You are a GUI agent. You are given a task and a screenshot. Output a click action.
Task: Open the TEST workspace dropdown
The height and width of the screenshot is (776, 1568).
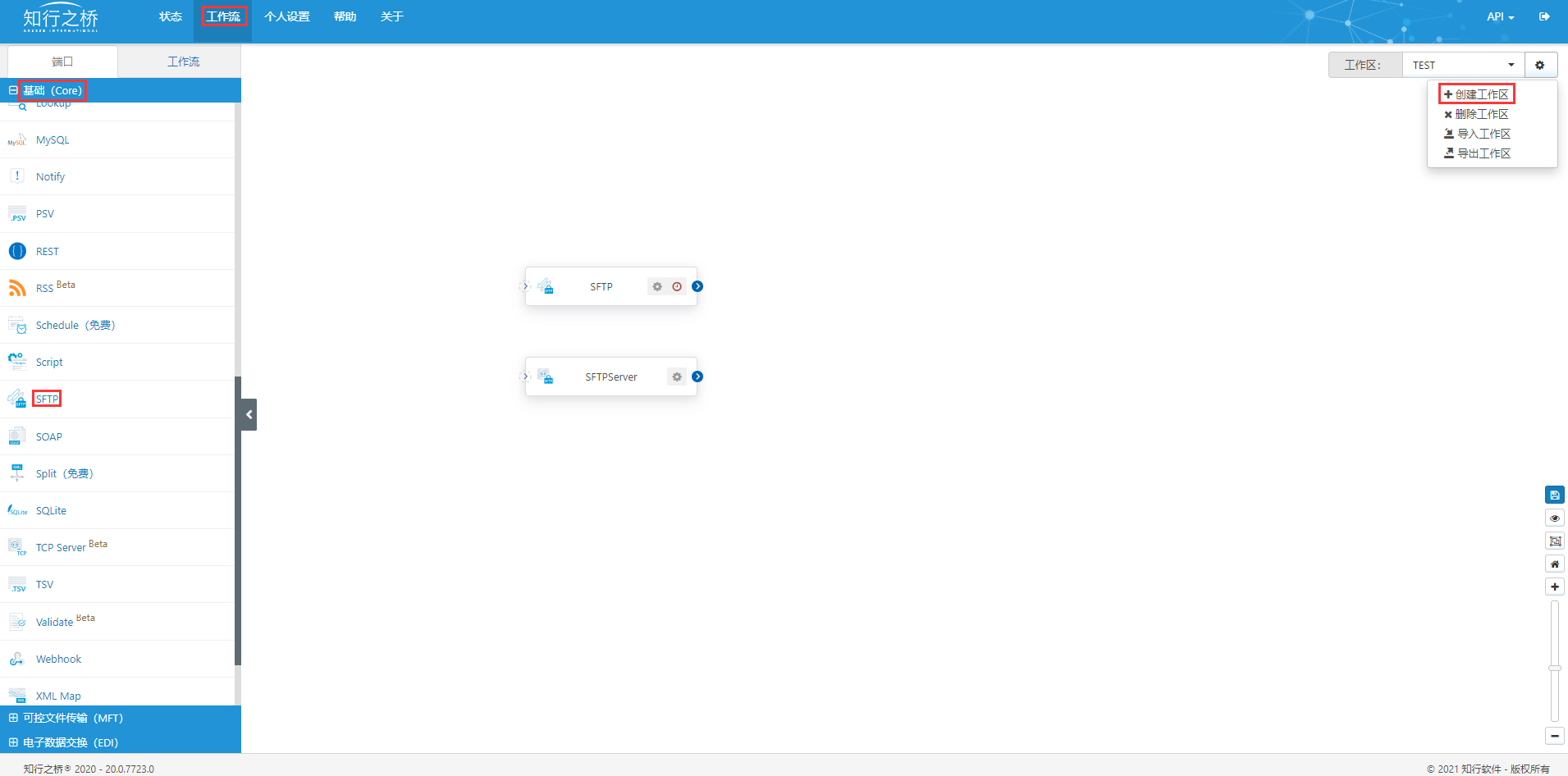point(1463,66)
